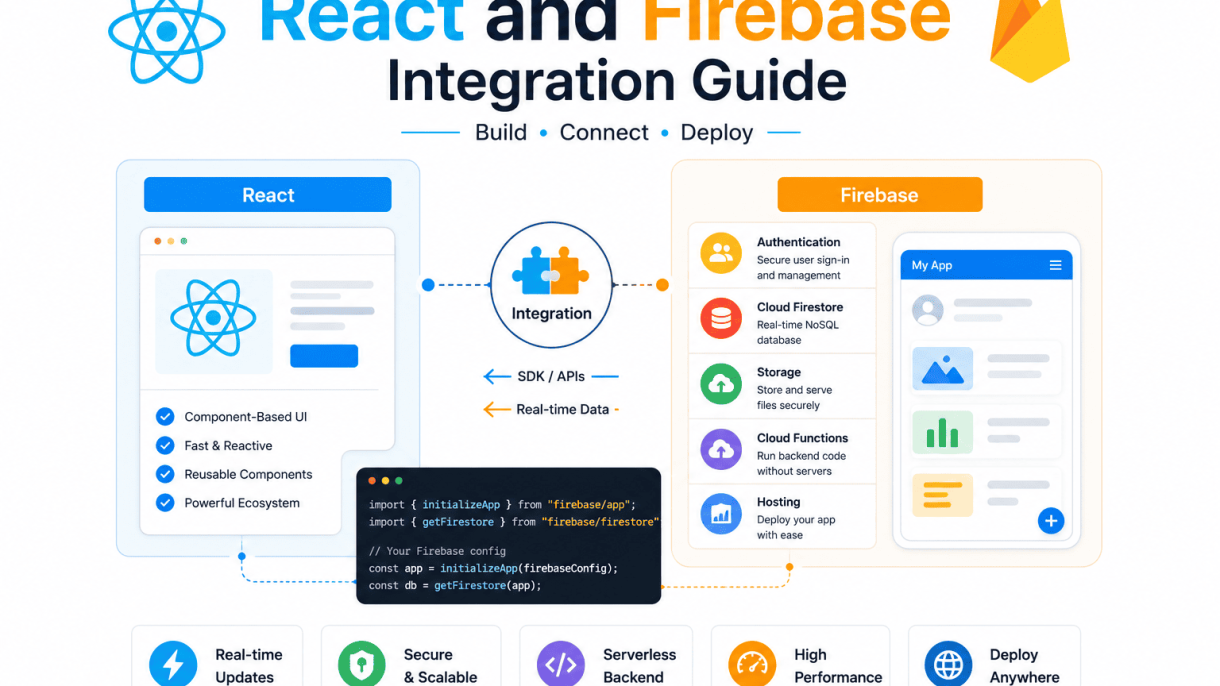Click the Cloud Firestore database icon
This screenshot has width=1220, height=686.
[721, 319]
